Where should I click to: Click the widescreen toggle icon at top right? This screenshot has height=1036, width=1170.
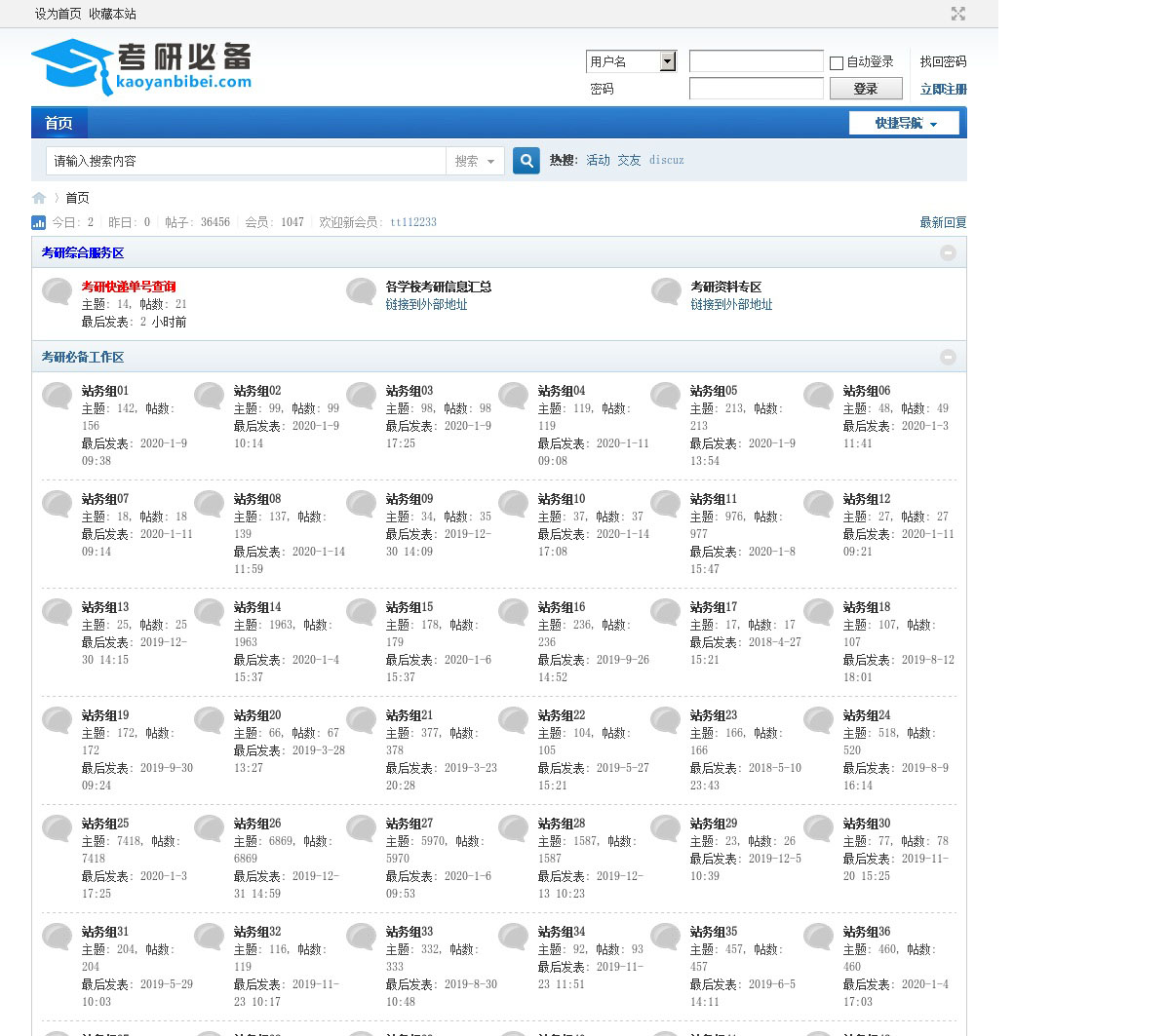pyautogui.click(x=957, y=14)
